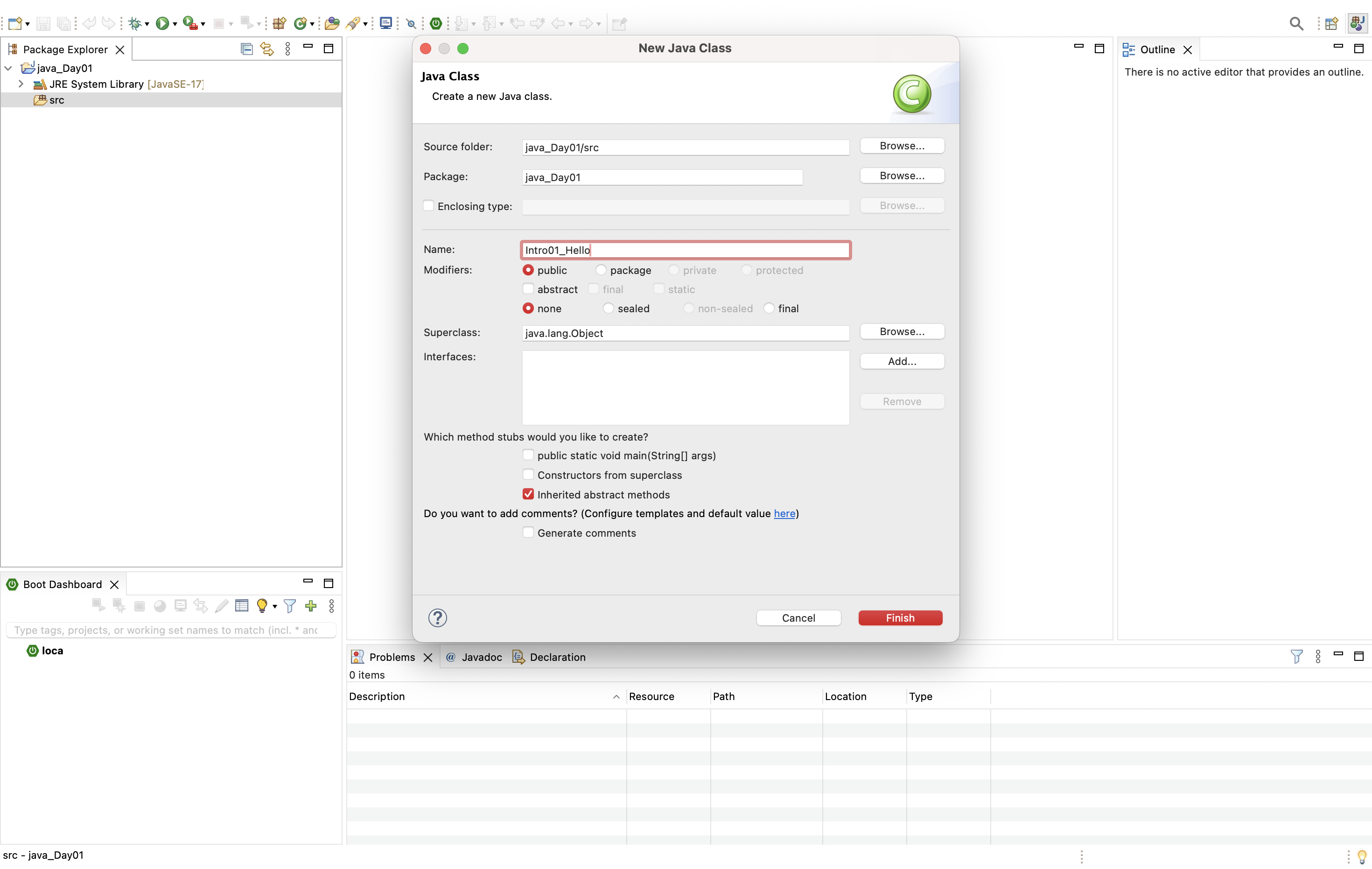Click the New Java Class toolbar icon
Viewport: 1372px width, 869px height.
pyautogui.click(x=300, y=23)
